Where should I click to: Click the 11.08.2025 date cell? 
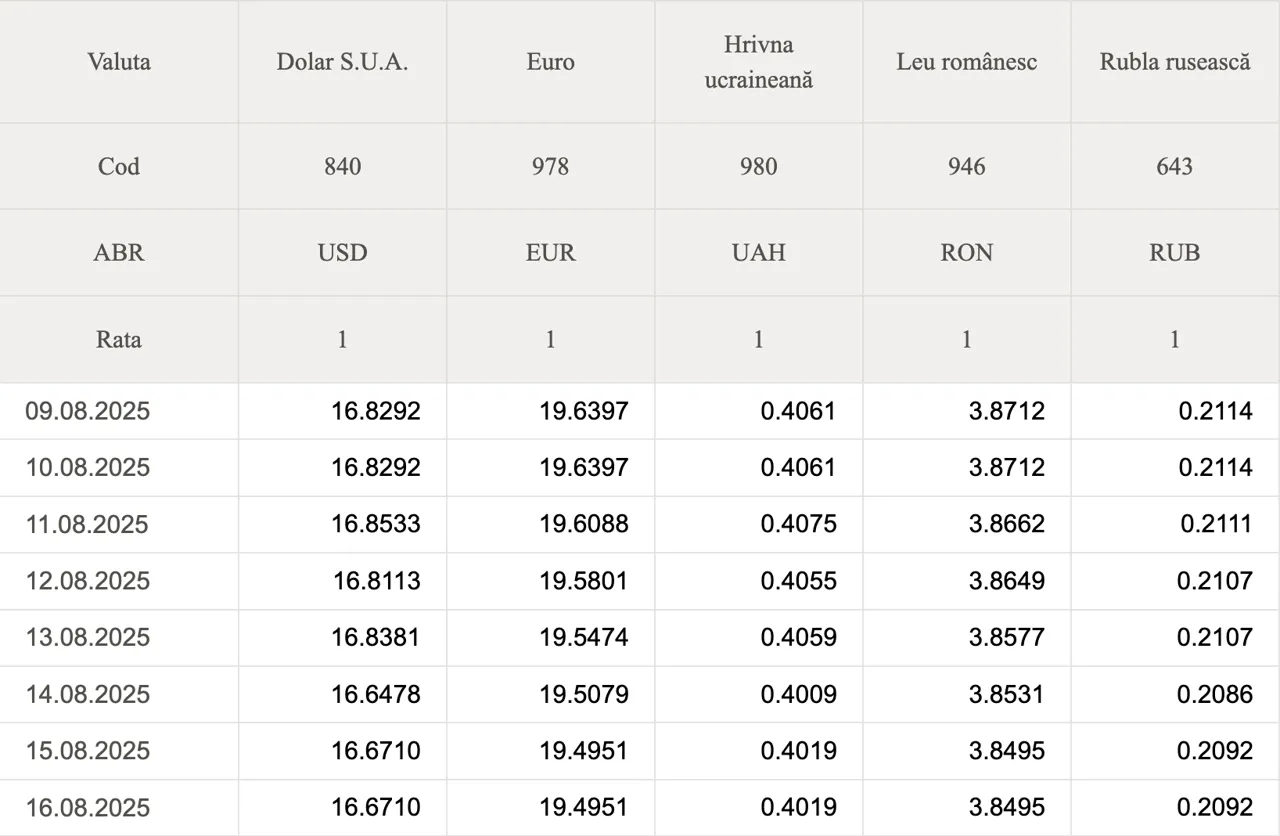88,524
